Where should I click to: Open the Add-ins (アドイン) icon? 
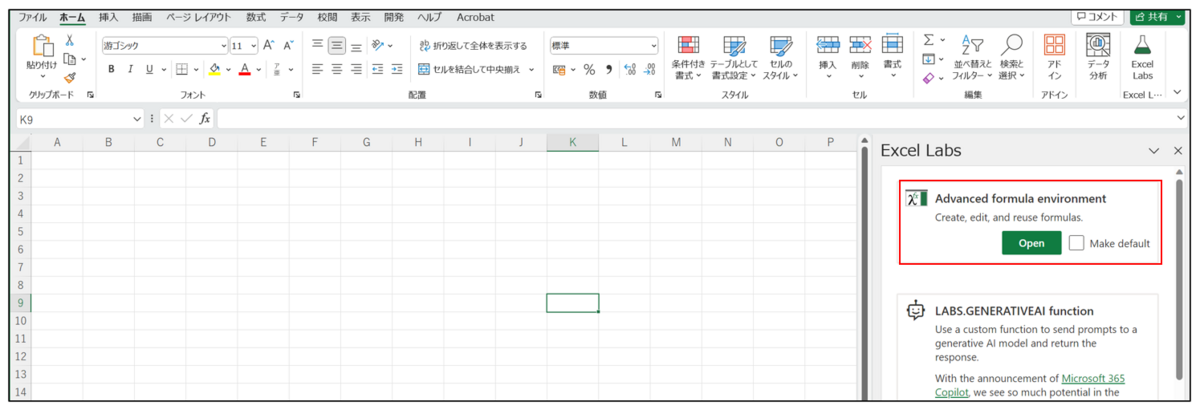[x=1054, y=45]
